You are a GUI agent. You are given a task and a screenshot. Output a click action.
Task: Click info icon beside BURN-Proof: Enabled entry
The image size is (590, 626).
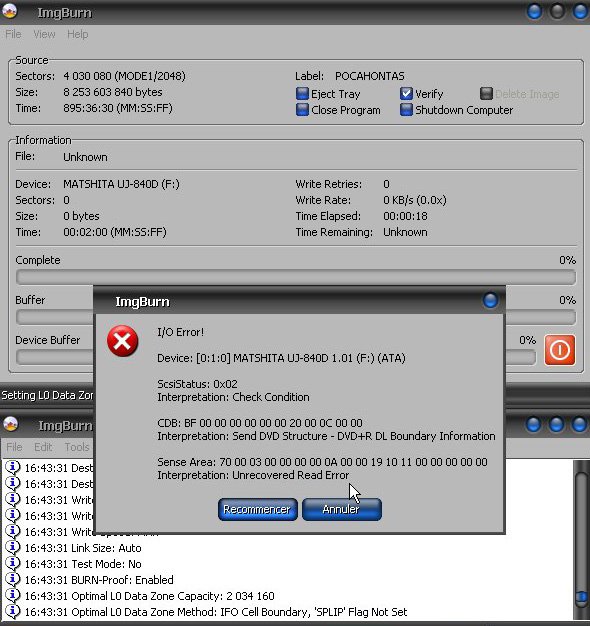pyautogui.click(x=13, y=578)
